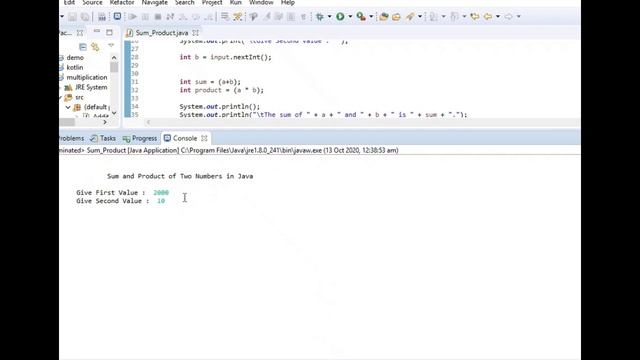
Task: Open the Debug dropdown arrow
Action: pyautogui.click(x=329, y=17)
